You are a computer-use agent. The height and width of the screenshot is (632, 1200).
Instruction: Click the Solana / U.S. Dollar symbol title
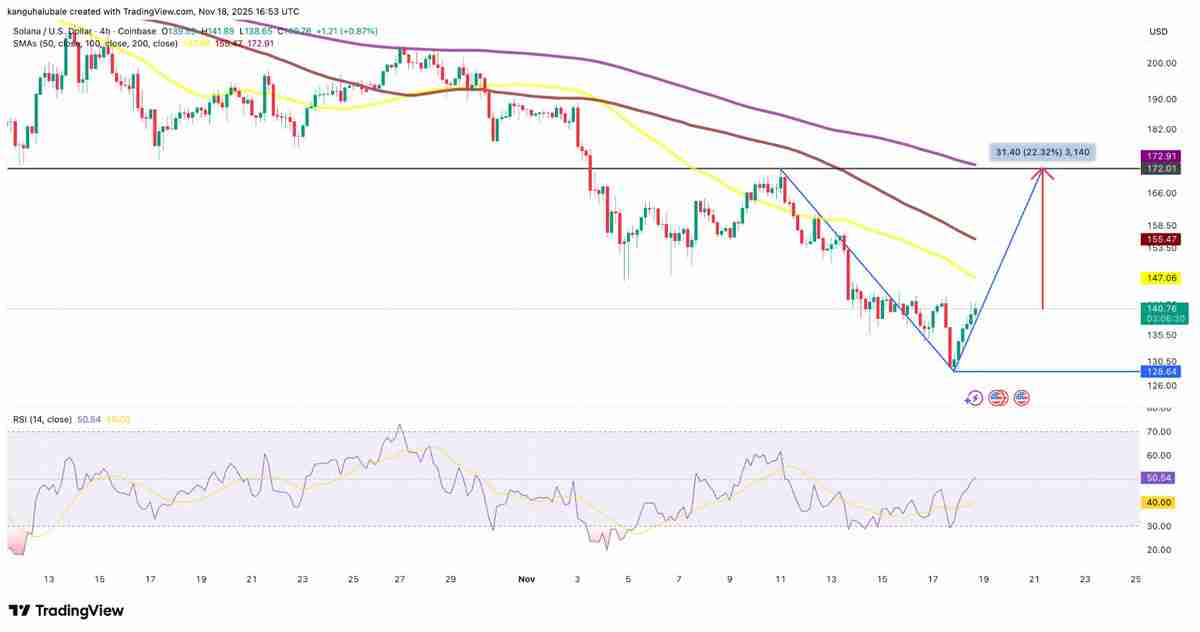(x=60, y=32)
